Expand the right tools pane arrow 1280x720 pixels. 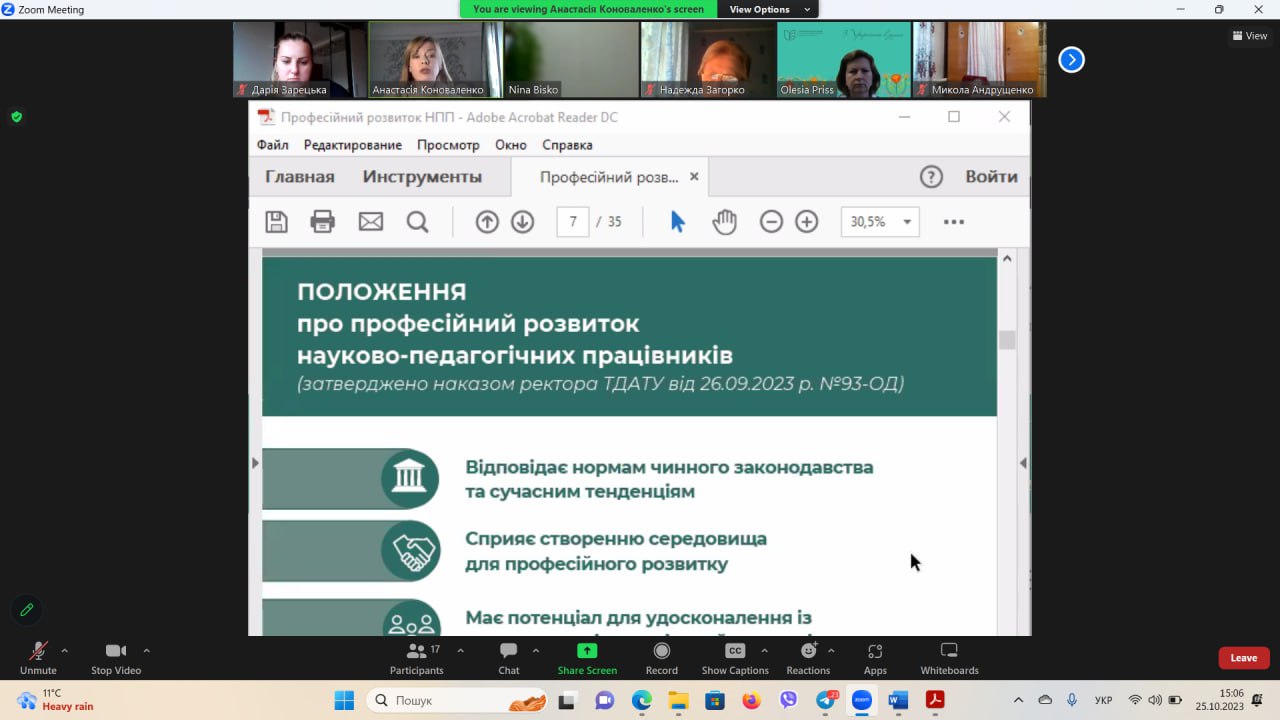1023,463
